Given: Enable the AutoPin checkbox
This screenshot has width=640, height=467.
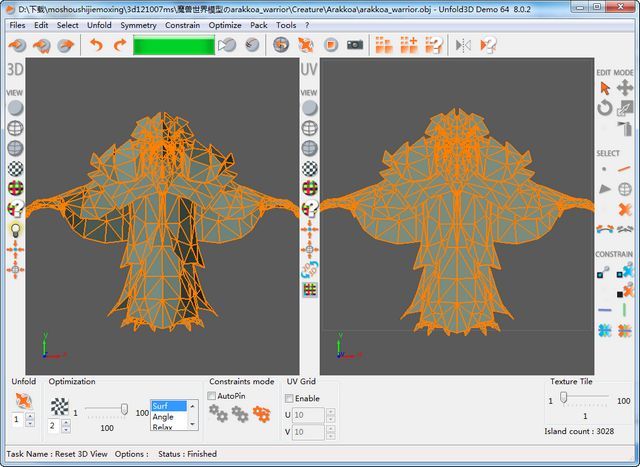Looking at the screenshot, I should pyautogui.click(x=211, y=396).
